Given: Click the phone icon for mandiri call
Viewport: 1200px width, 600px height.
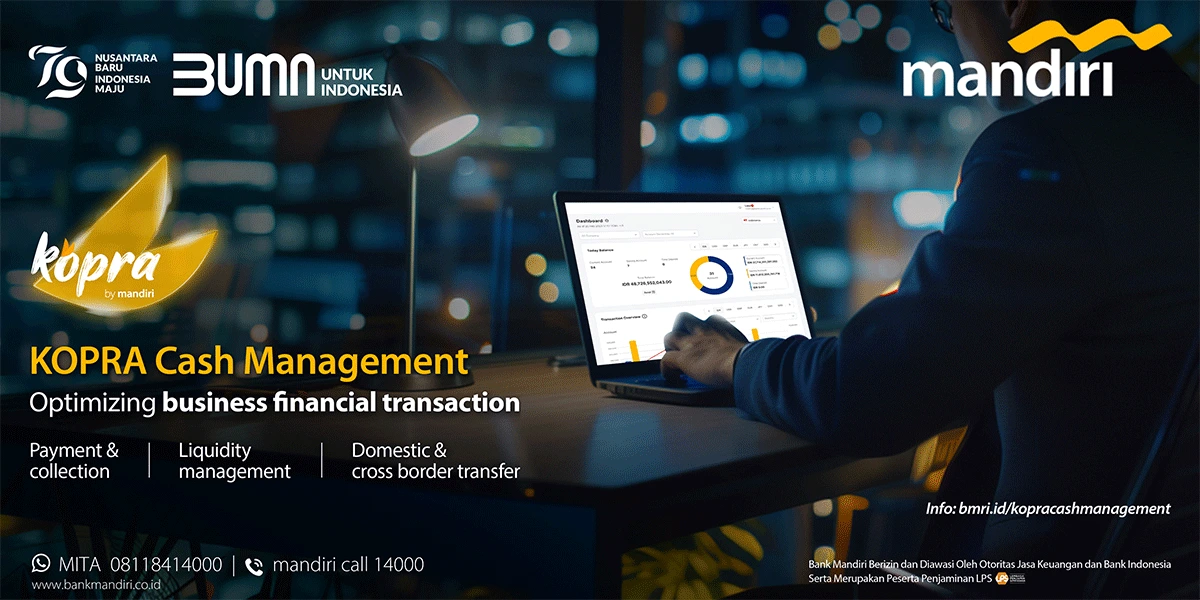Looking at the screenshot, I should point(254,565).
